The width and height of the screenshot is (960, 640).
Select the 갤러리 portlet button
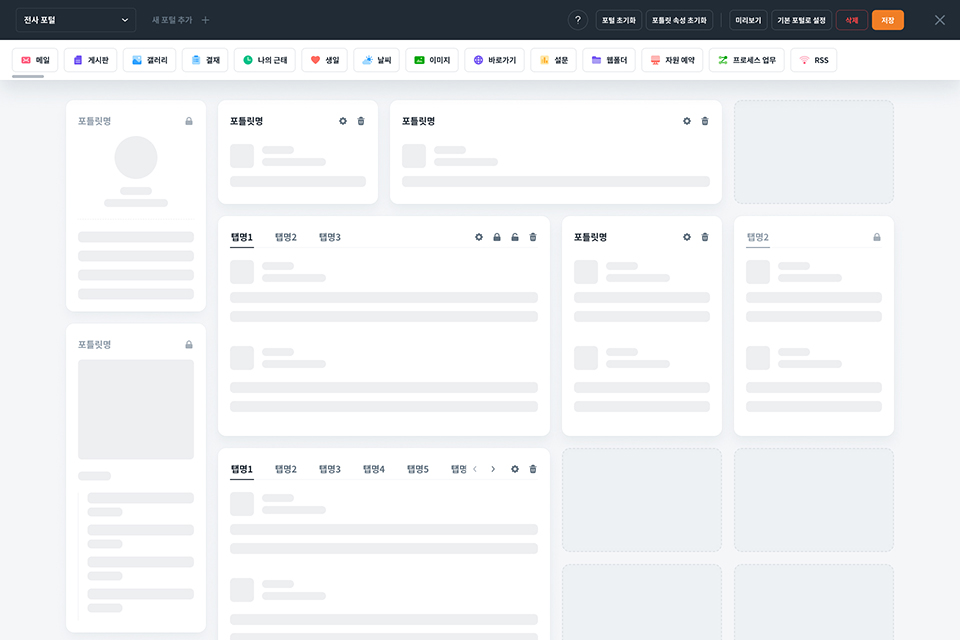pyautogui.click(x=149, y=60)
